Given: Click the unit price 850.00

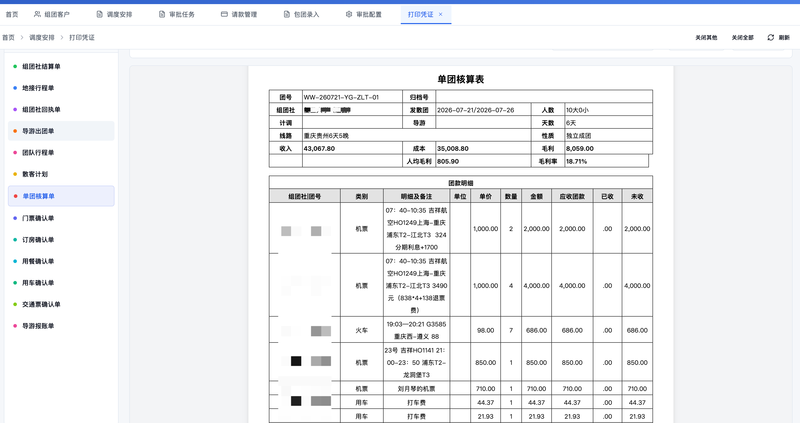Looking at the screenshot, I should point(485,362).
